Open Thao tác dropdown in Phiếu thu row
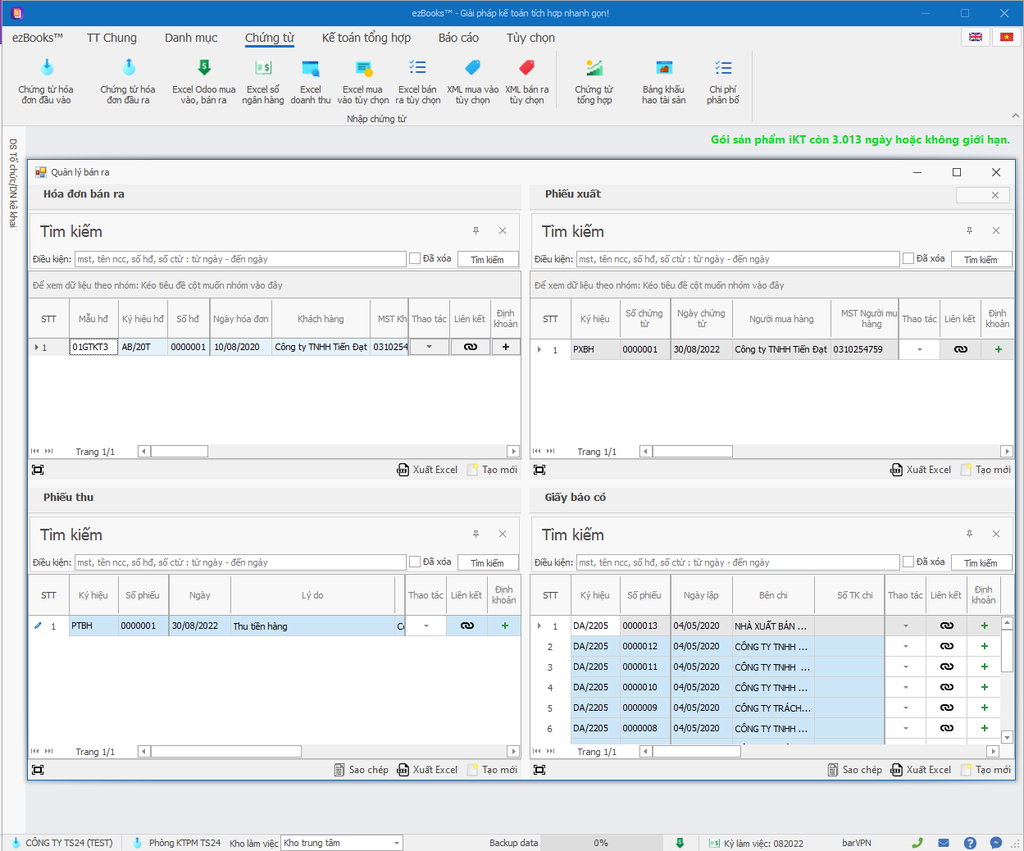The width and height of the screenshot is (1024, 851). [x=427, y=626]
